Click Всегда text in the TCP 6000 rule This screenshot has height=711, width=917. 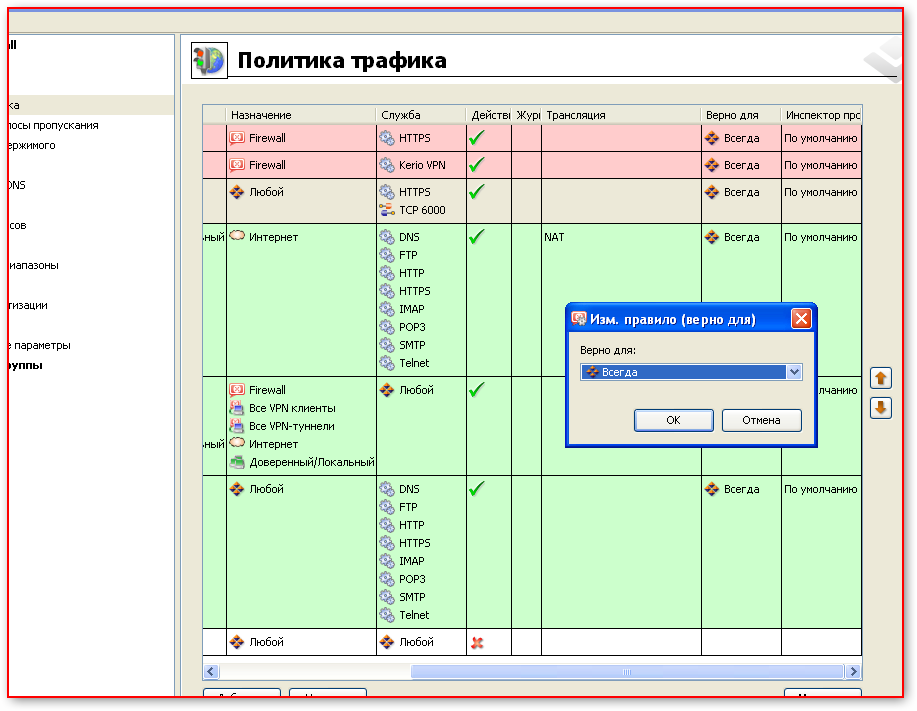742,192
